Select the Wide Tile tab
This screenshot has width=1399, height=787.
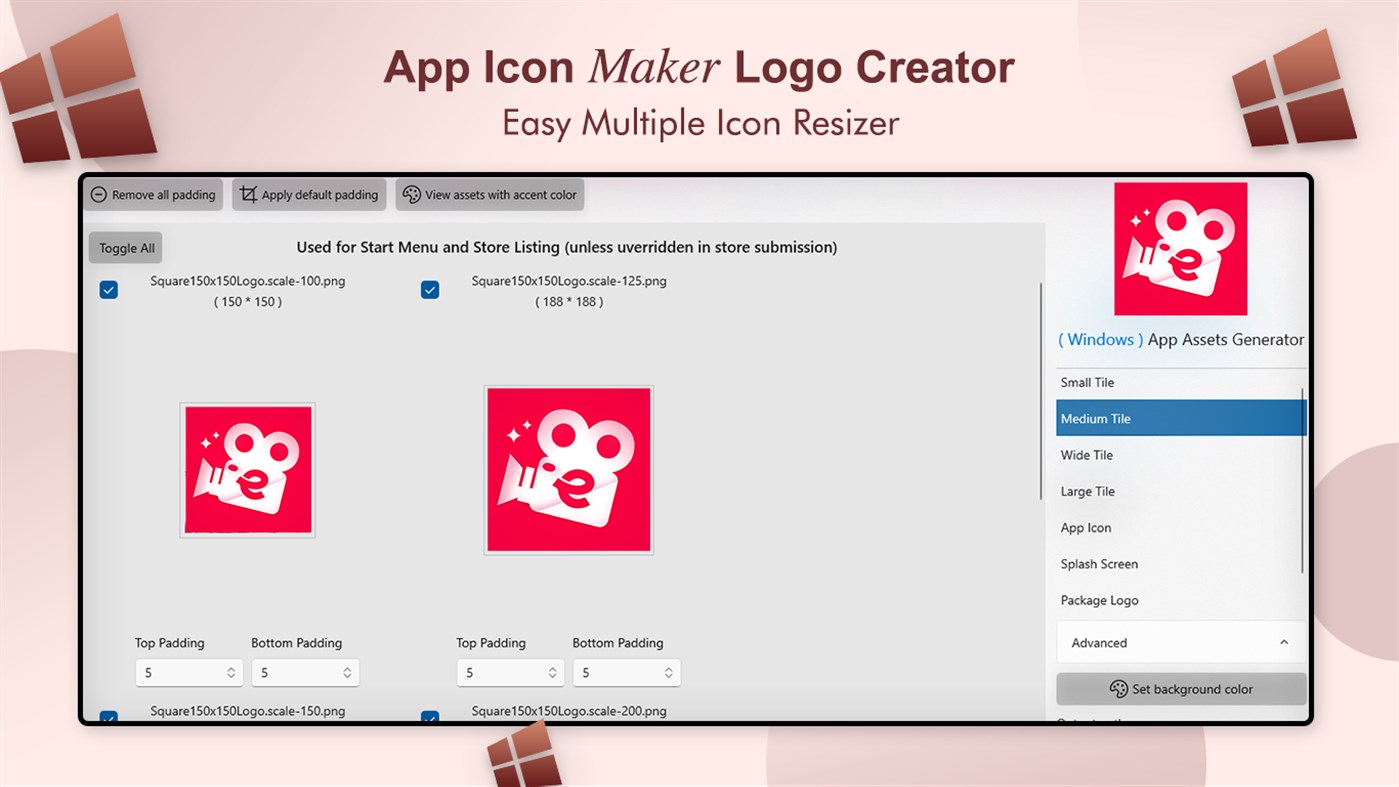coord(1086,455)
